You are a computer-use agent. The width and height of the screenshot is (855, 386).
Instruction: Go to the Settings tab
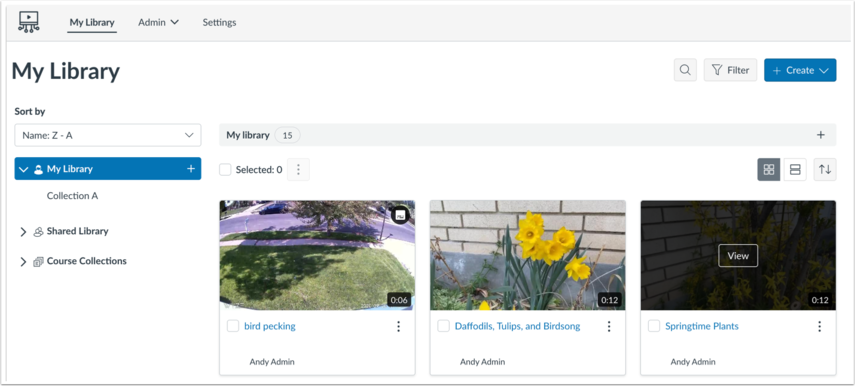click(219, 22)
